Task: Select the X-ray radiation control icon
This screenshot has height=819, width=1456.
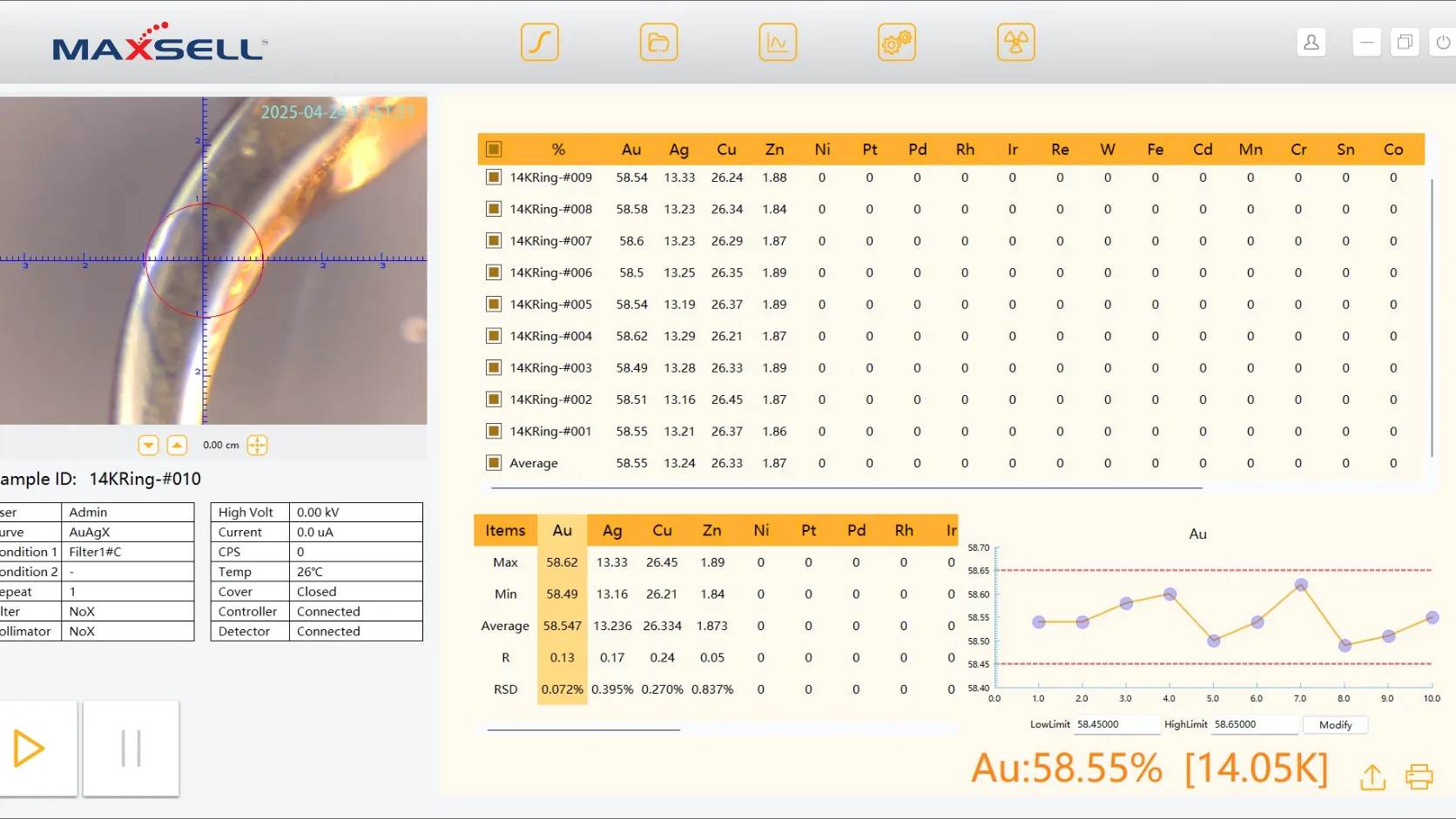Action: [1015, 41]
